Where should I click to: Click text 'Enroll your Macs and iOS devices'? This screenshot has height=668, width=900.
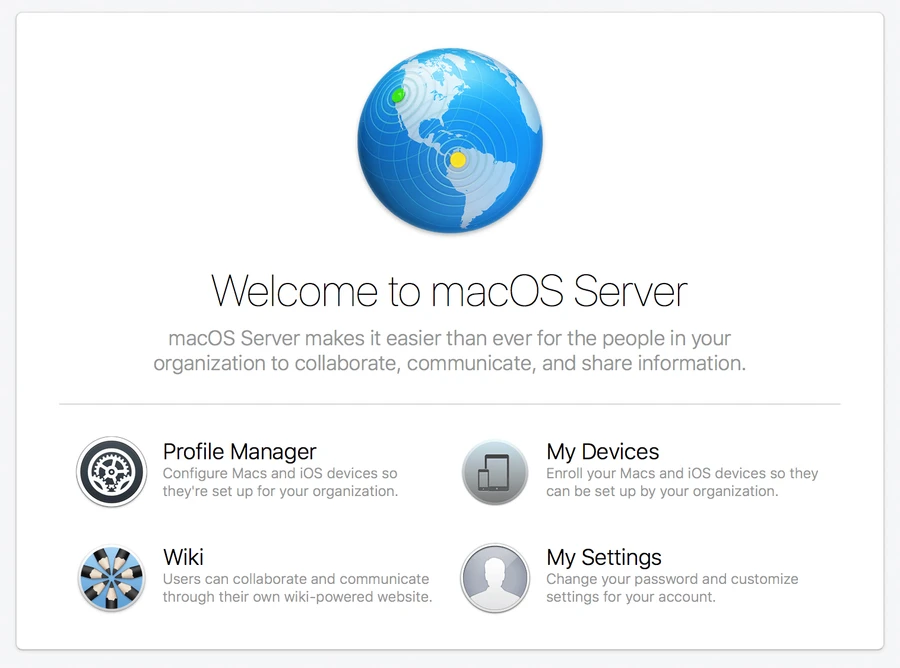pos(656,473)
